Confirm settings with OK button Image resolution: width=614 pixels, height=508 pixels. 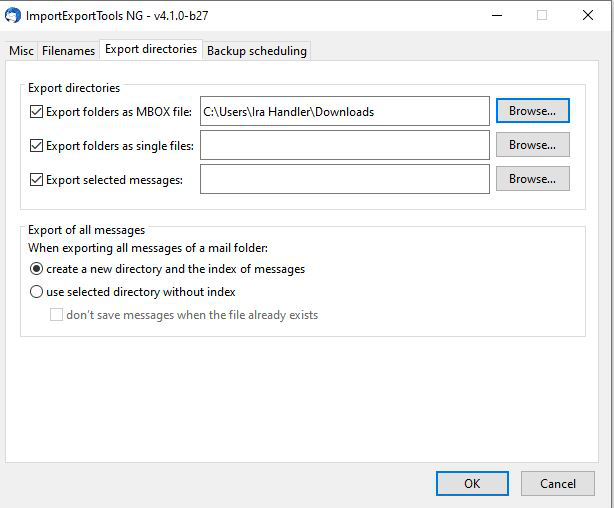[x=472, y=484]
